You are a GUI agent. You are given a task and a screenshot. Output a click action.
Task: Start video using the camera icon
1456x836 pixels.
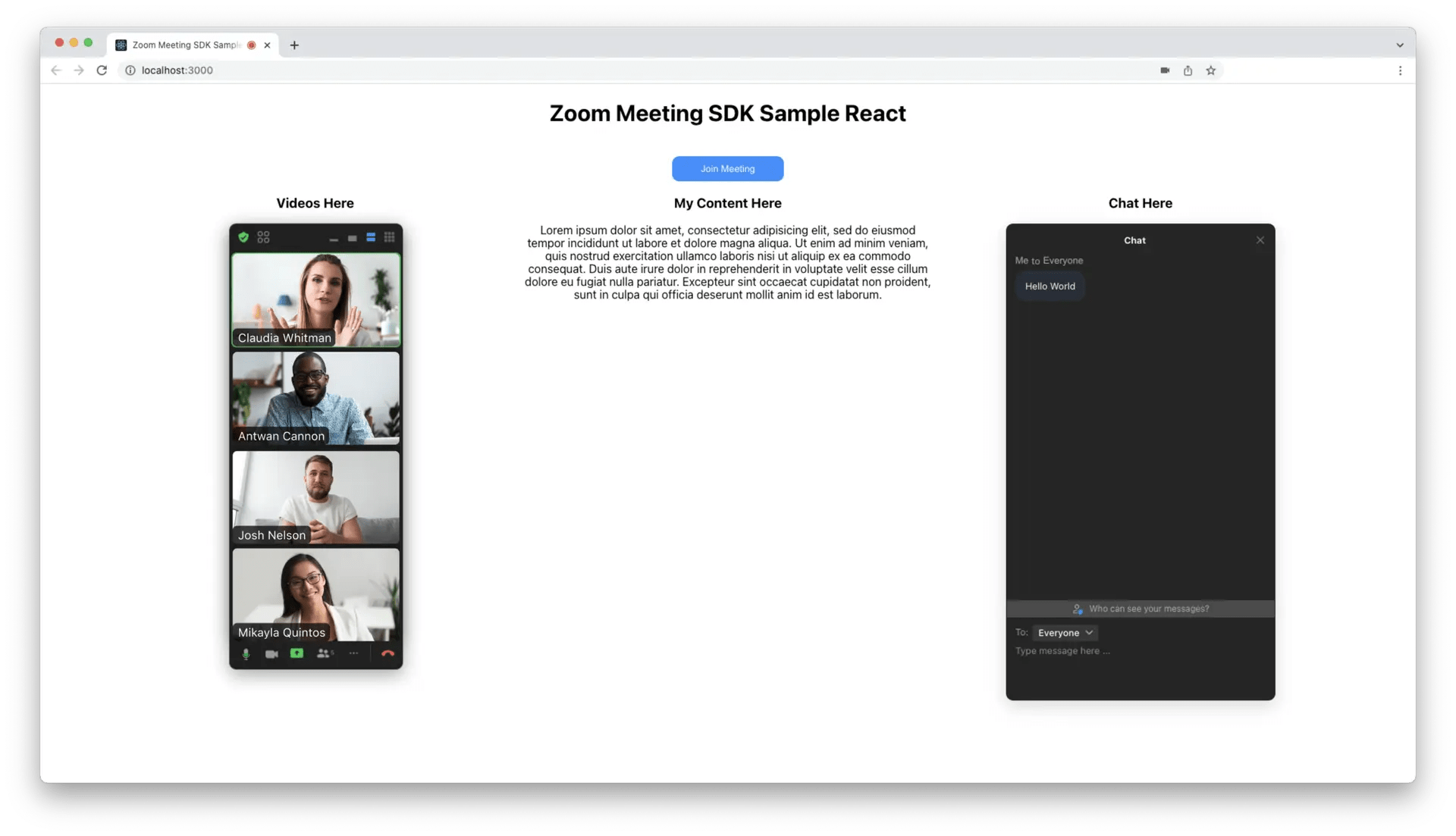point(272,653)
